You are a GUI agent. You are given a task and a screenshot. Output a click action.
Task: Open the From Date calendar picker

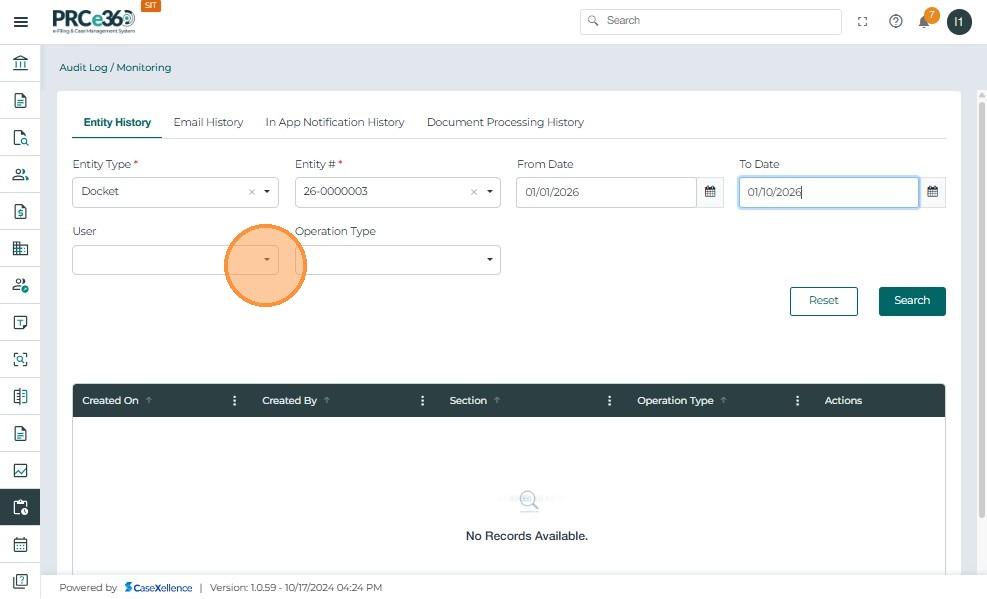click(710, 192)
